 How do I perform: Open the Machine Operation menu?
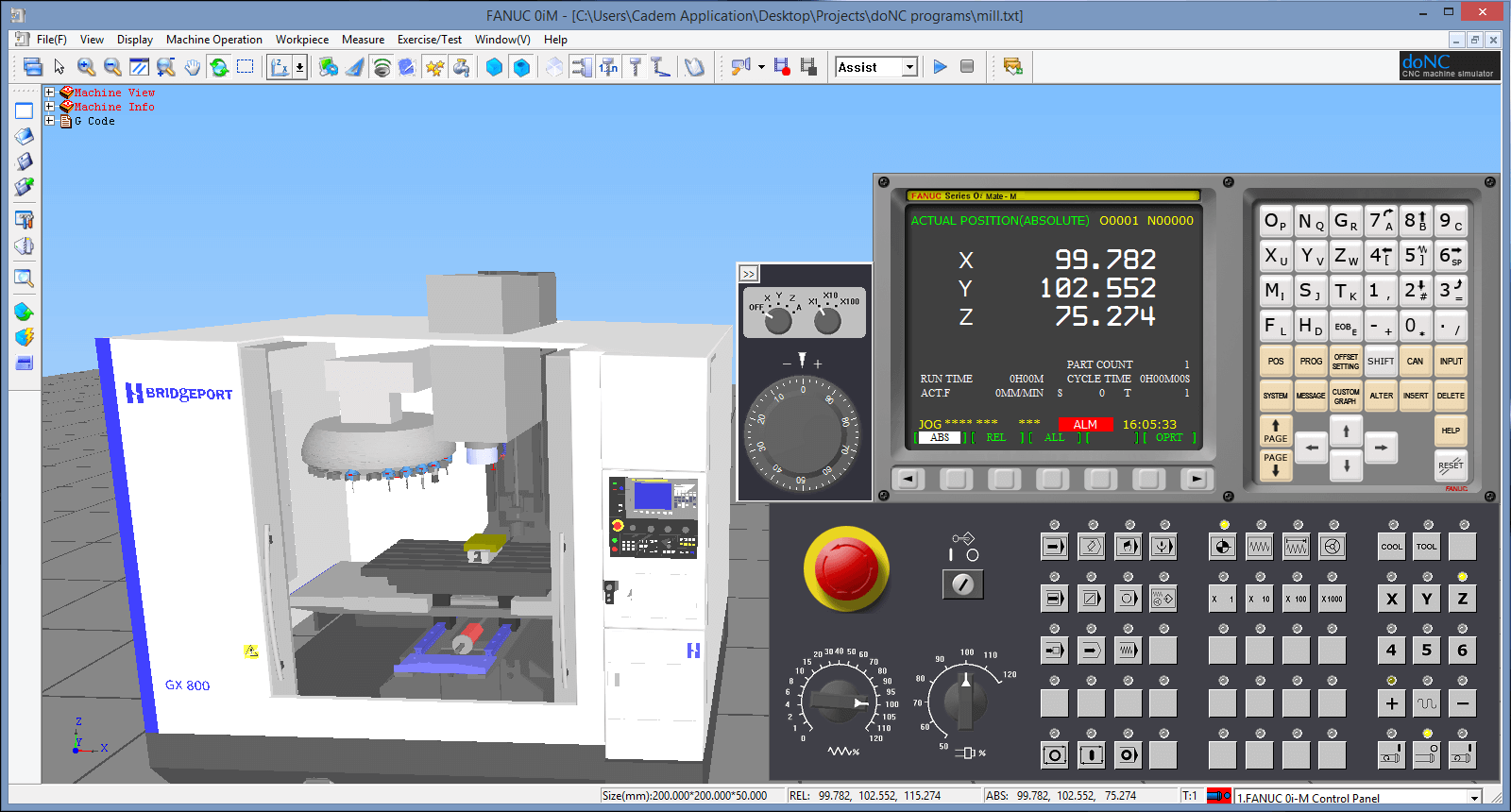pyautogui.click(x=214, y=40)
